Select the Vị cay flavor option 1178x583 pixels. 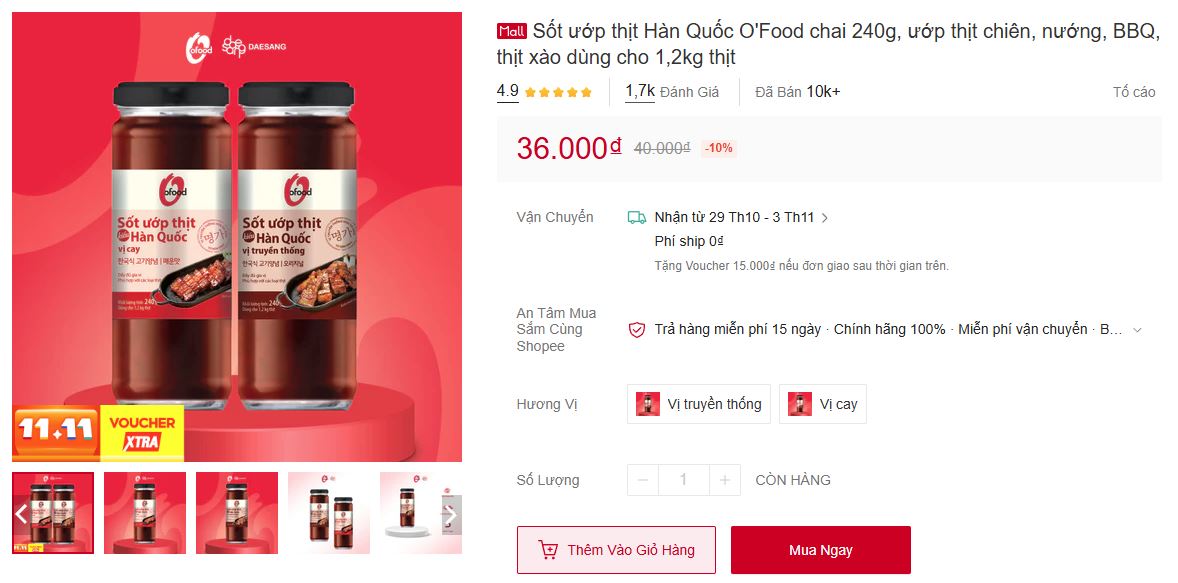823,404
